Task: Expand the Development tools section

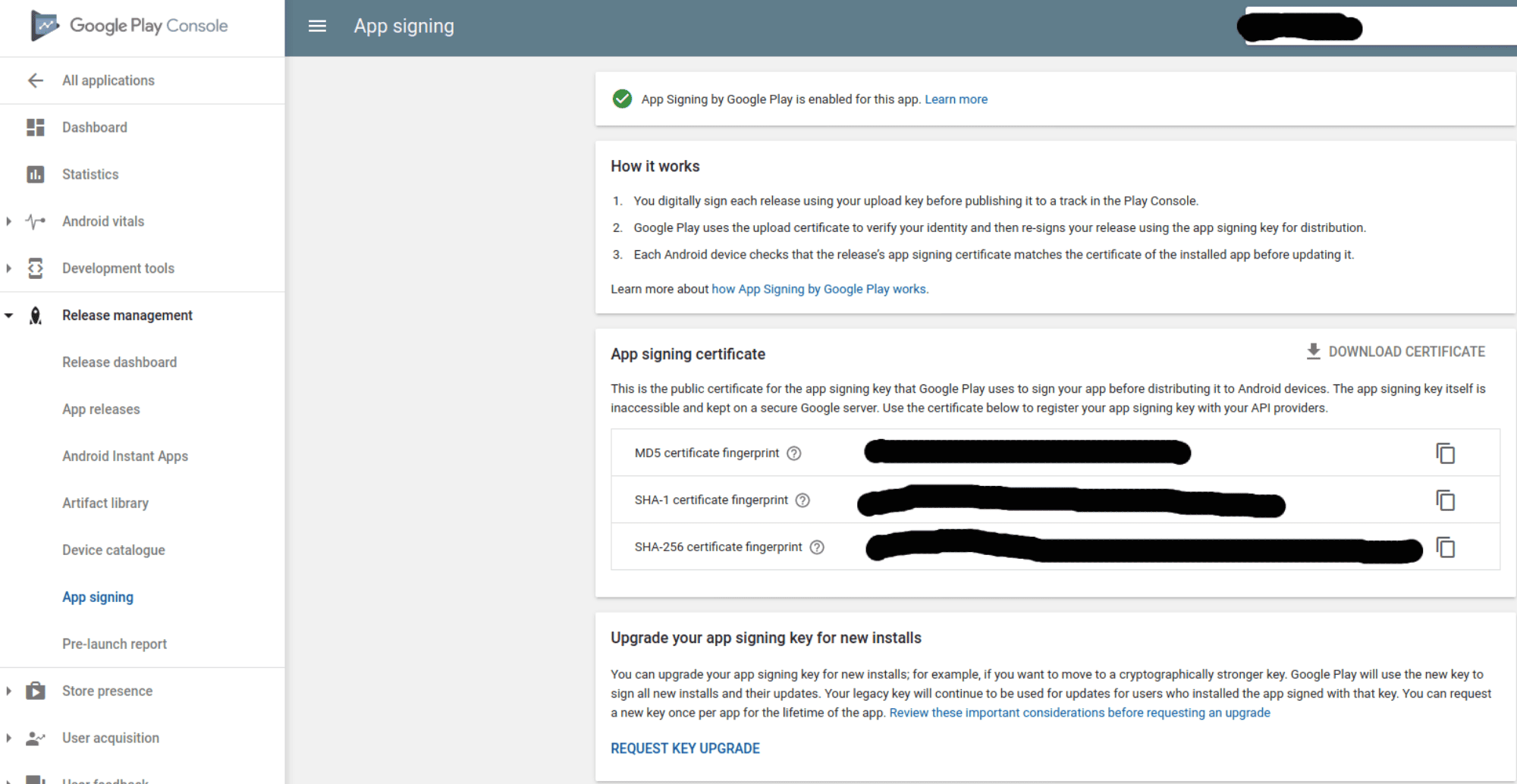Action: click(9, 268)
